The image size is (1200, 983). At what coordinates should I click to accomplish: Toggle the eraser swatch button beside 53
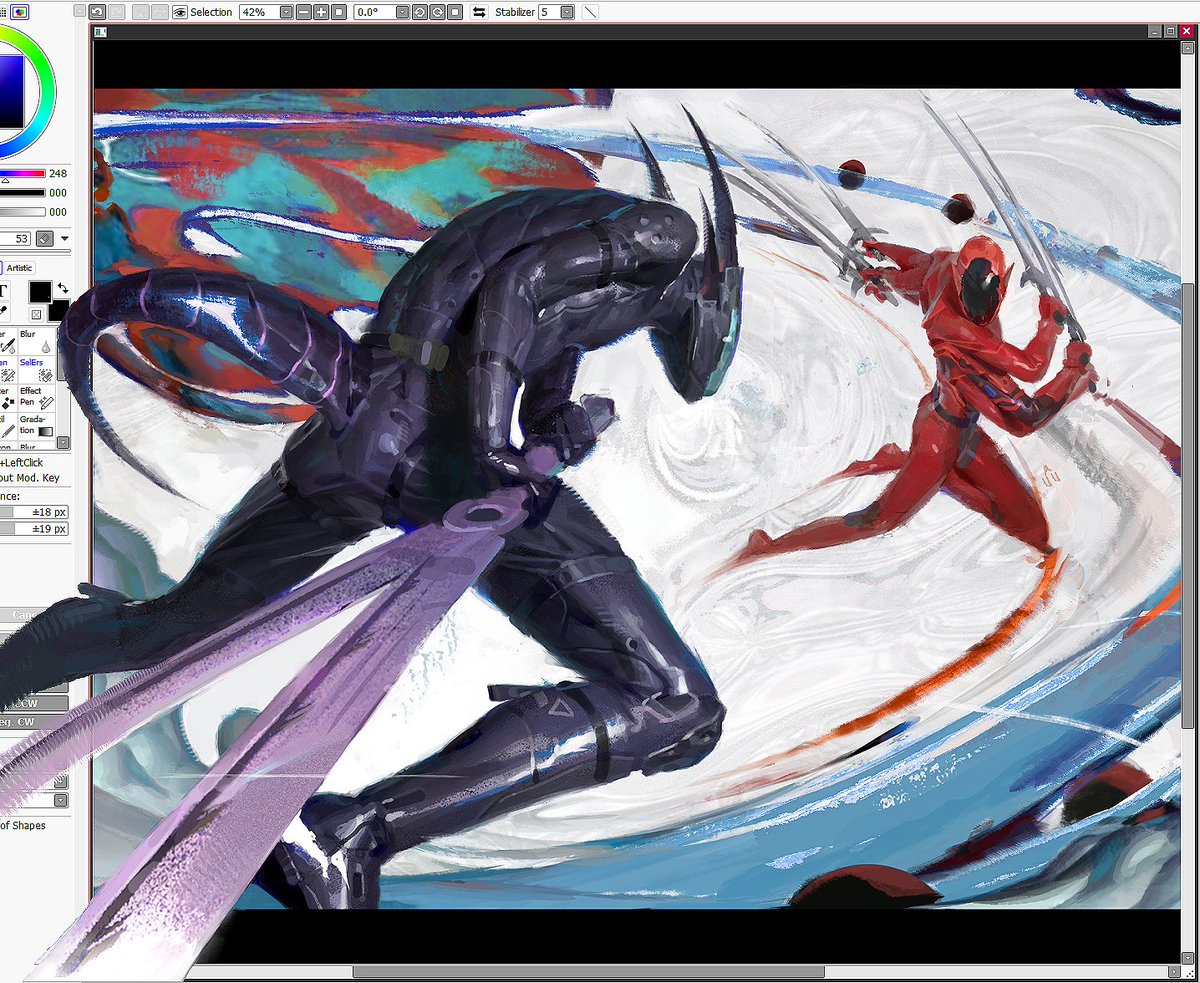point(45,239)
